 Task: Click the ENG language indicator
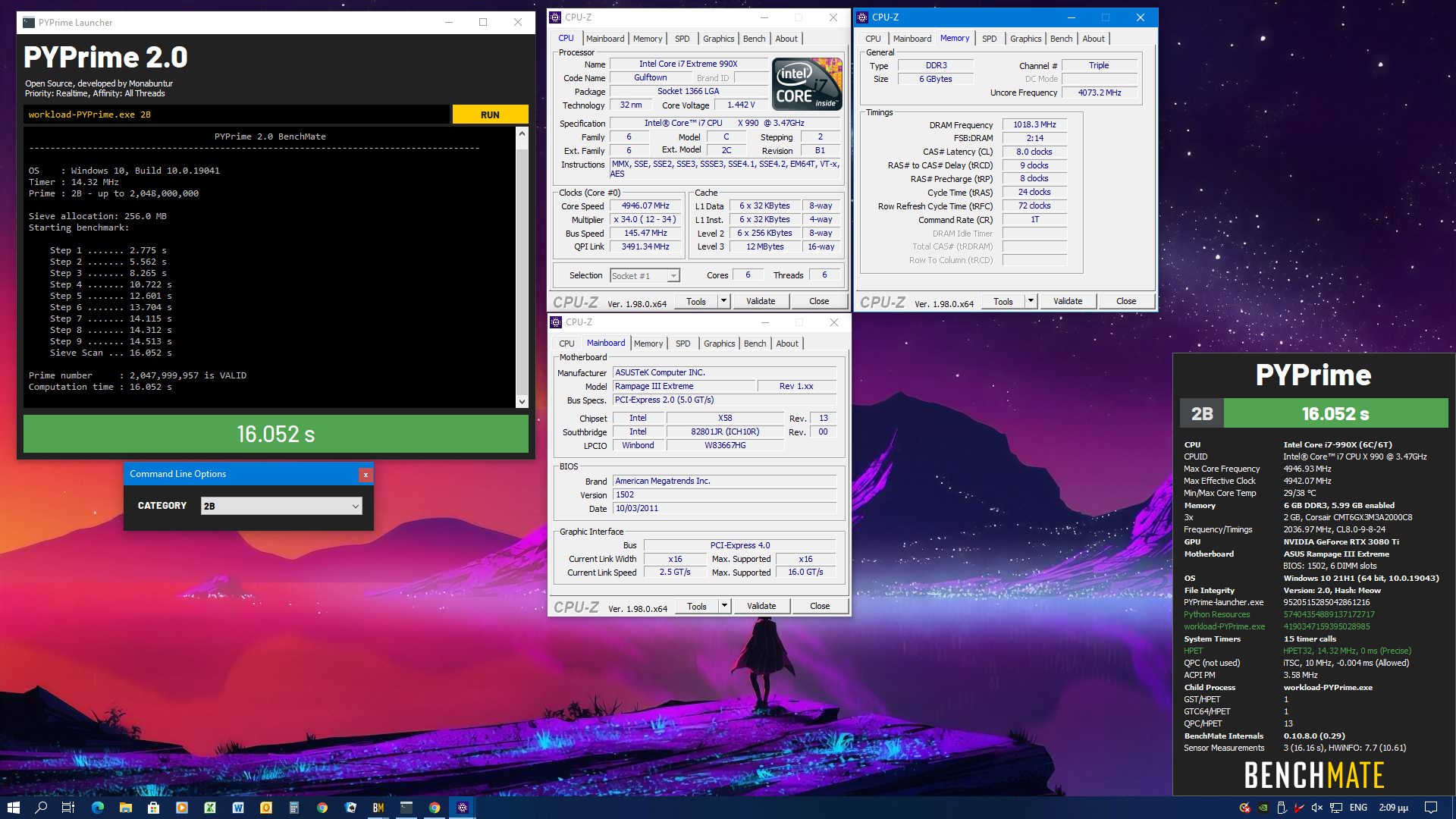coord(1358,808)
